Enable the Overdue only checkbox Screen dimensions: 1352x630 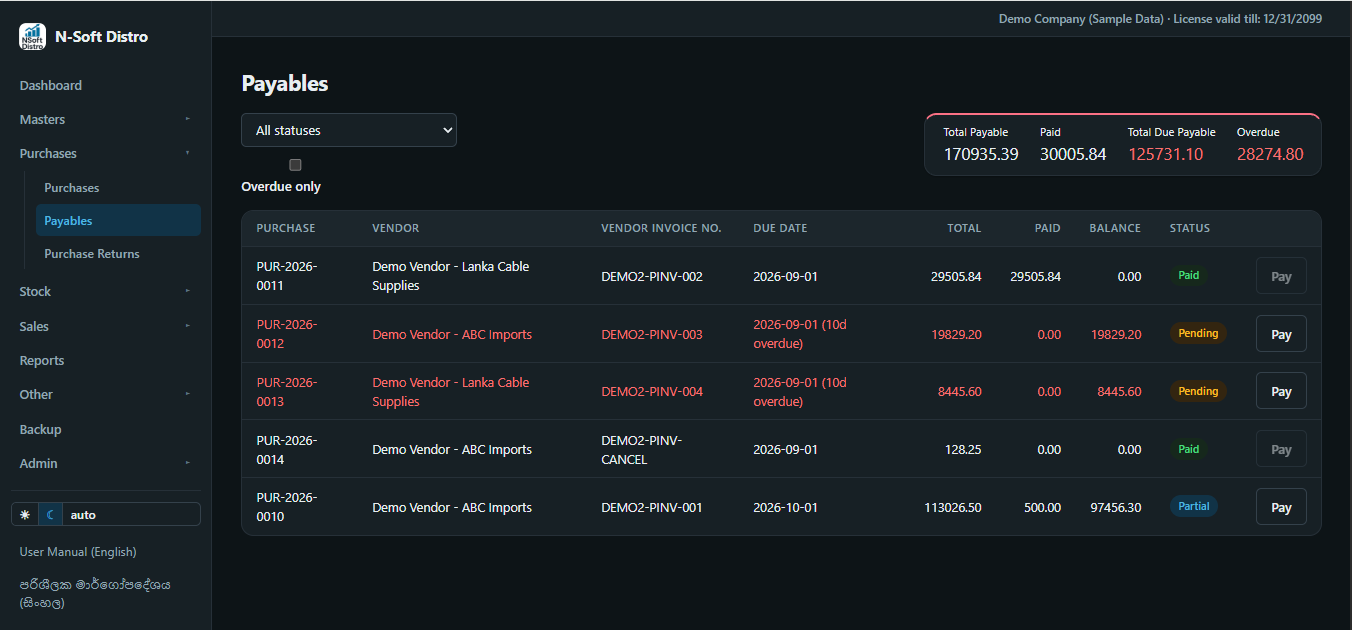coord(295,165)
